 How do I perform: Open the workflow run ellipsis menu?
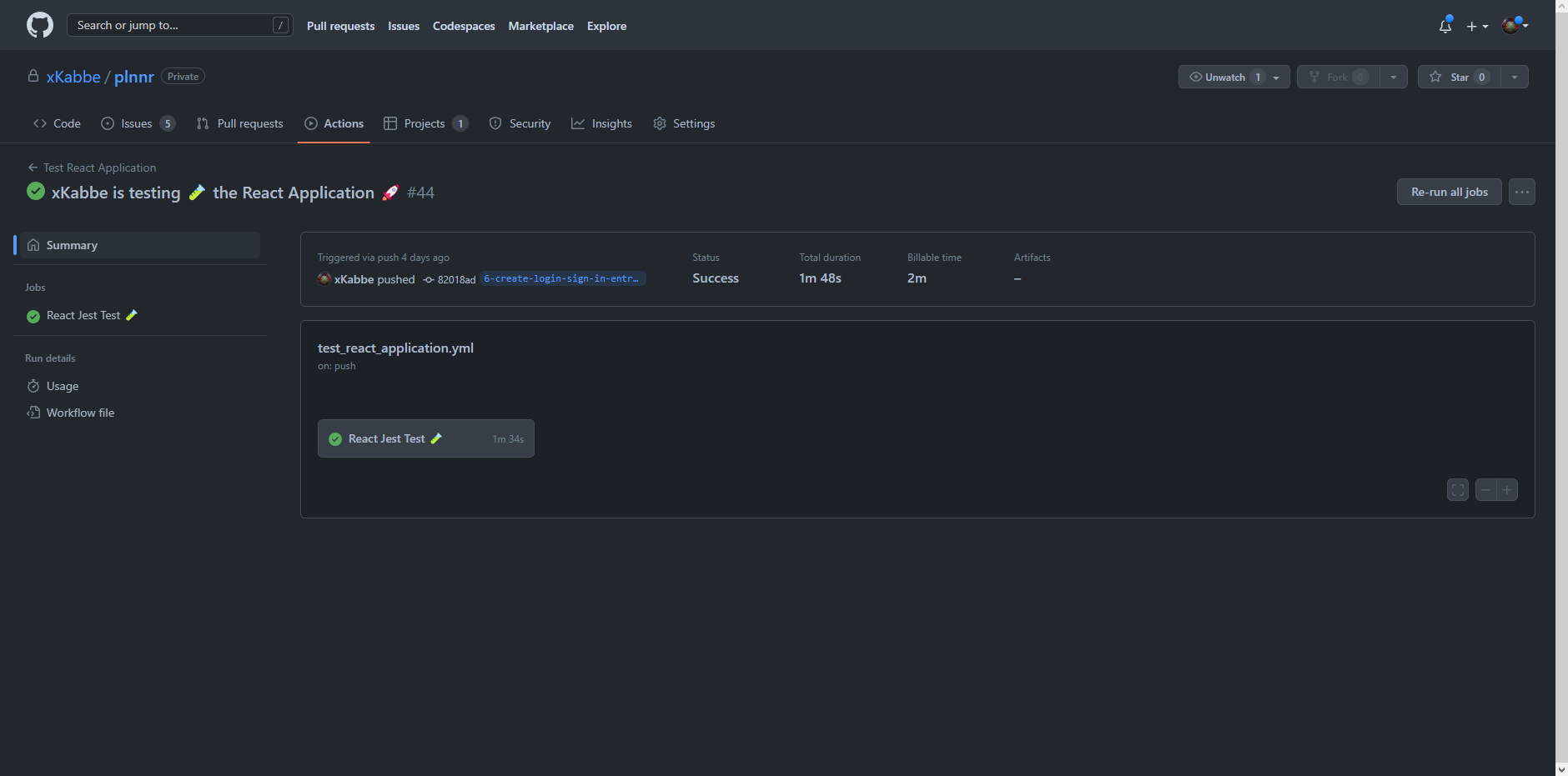click(1522, 192)
